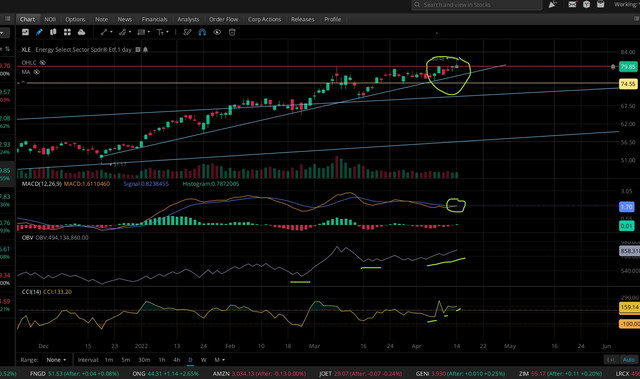Open the four-square chart layout grid

click(67, 32)
